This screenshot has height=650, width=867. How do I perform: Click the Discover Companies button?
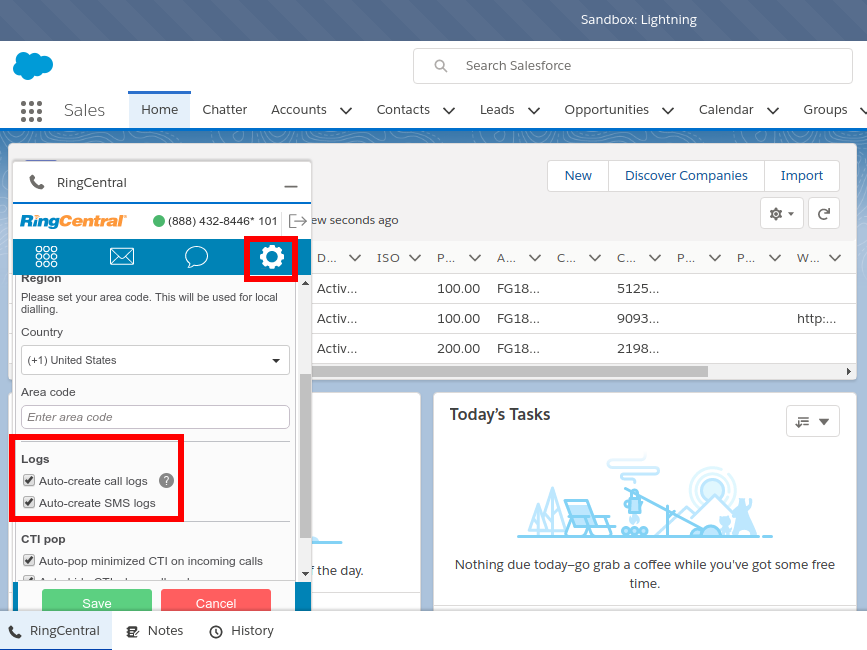click(x=686, y=176)
